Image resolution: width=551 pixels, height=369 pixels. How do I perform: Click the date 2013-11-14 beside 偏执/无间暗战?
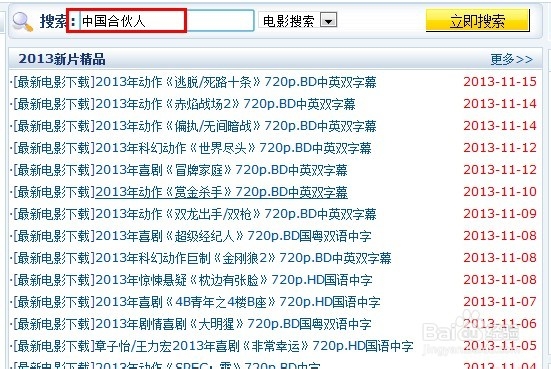tap(500, 126)
